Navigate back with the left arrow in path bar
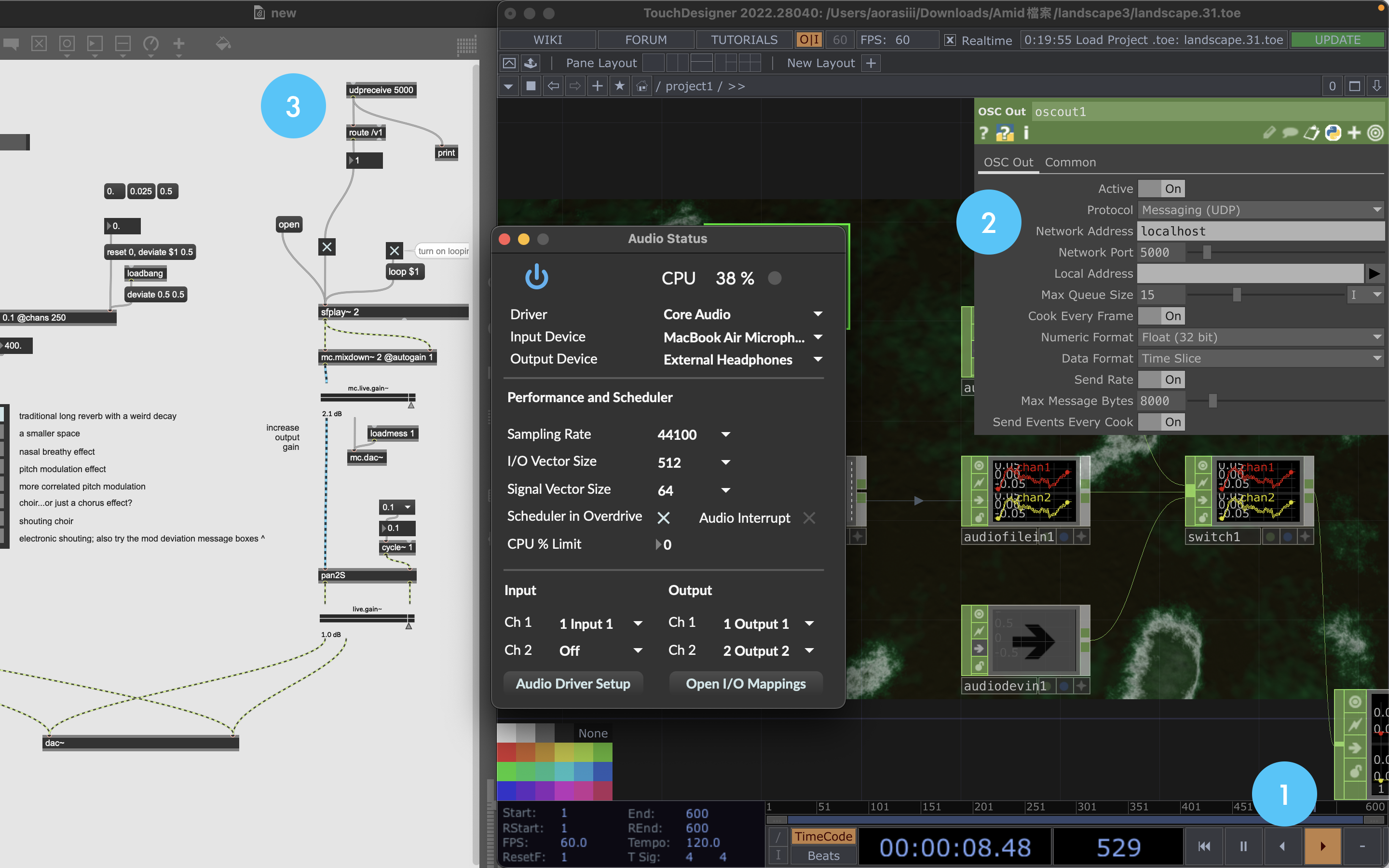This screenshot has width=1389, height=868. (x=553, y=86)
